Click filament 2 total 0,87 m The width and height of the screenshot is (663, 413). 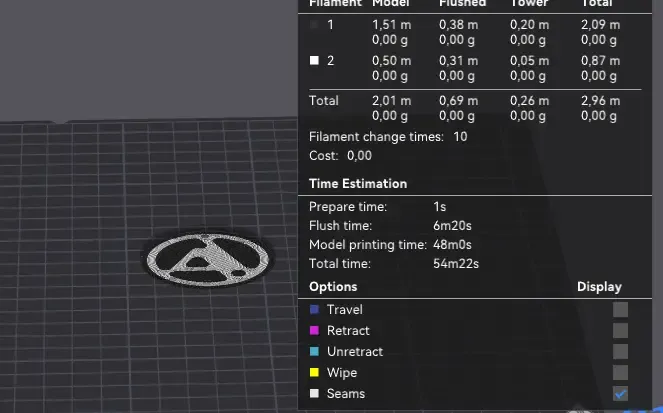[600, 61]
